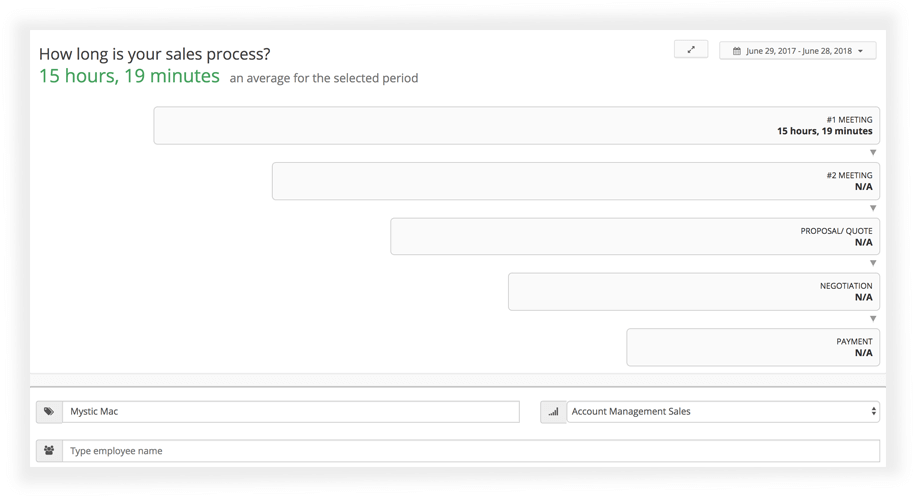This screenshot has width=916, height=497.
Task: Select the Payment stage bar
Action: point(753,347)
